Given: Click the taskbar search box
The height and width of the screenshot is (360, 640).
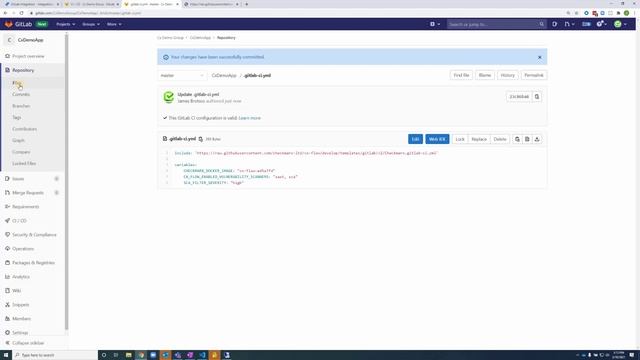Looking at the screenshot, I should (x=55, y=355).
